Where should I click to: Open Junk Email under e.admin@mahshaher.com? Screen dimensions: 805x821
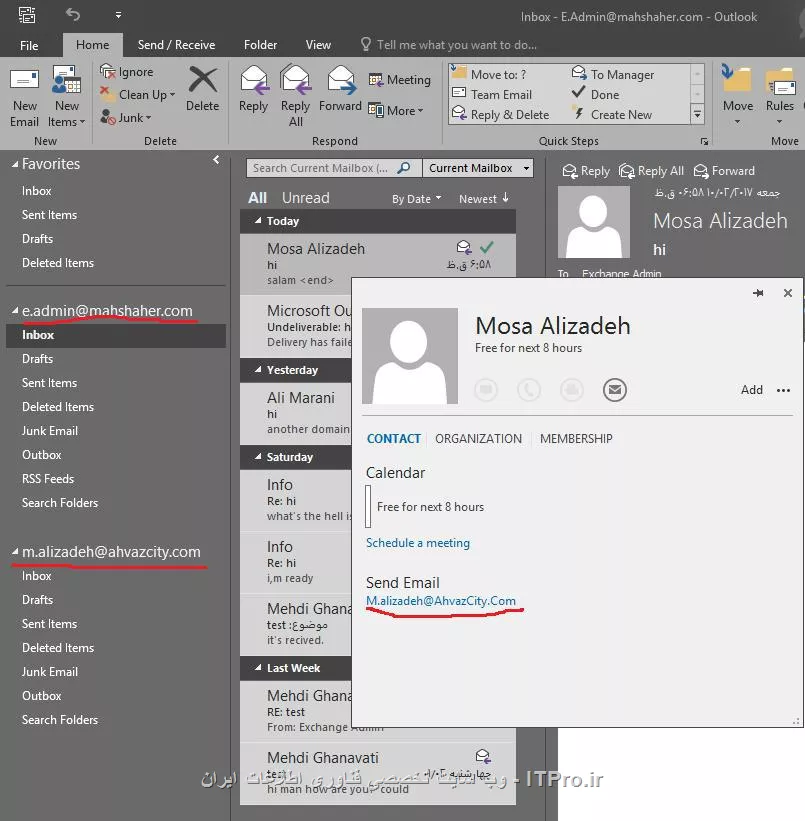(50, 431)
